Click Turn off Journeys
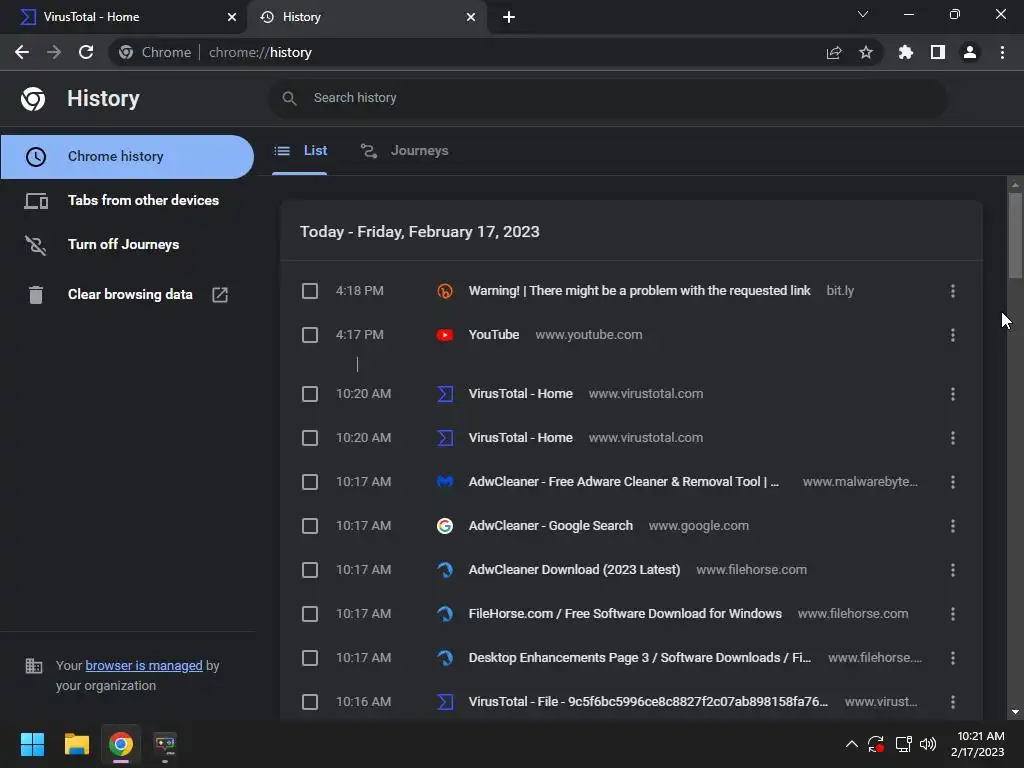Screen dimensions: 1024x768 [x=127, y=244]
